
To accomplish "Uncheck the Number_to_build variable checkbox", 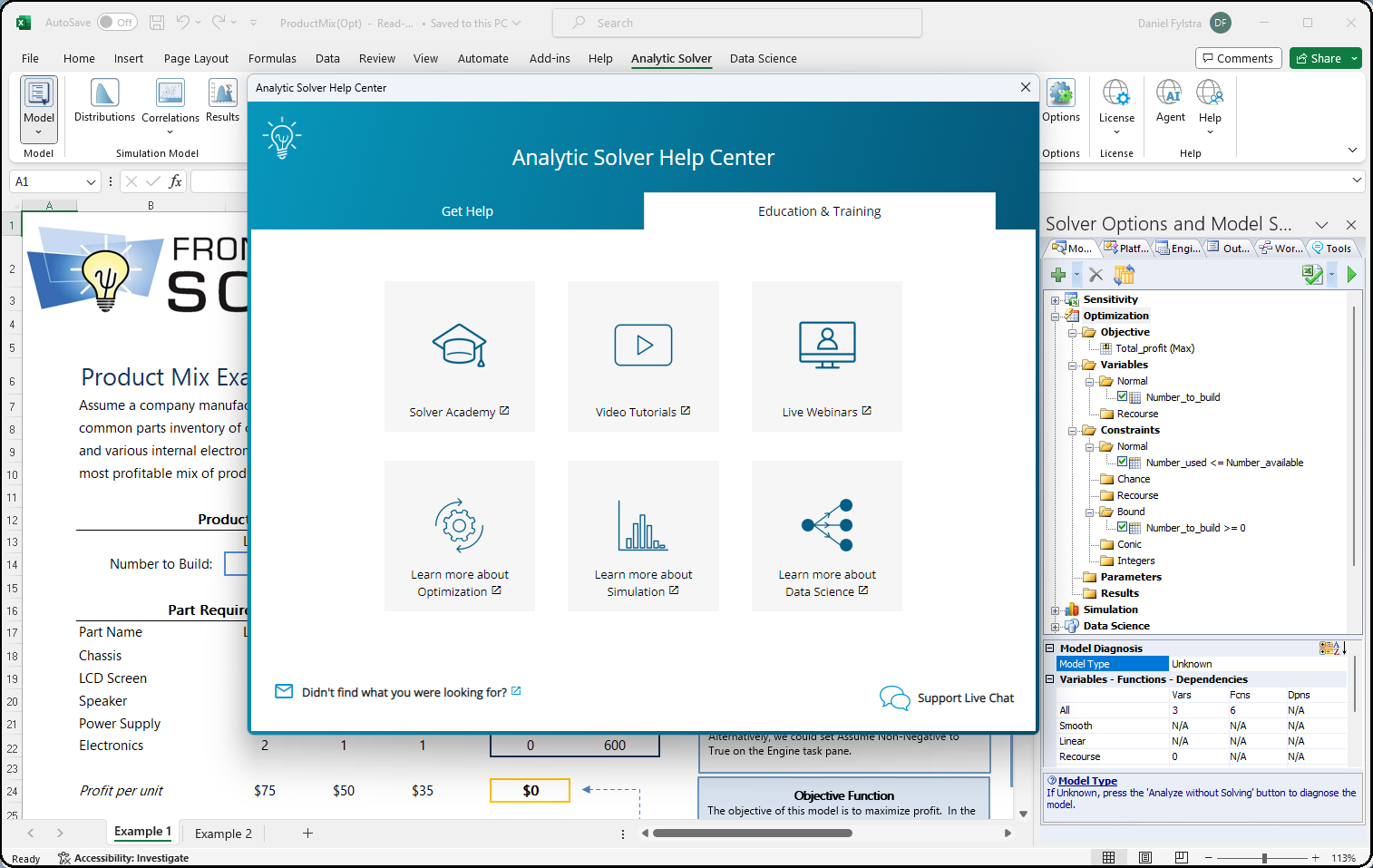I will coord(1123,396).
